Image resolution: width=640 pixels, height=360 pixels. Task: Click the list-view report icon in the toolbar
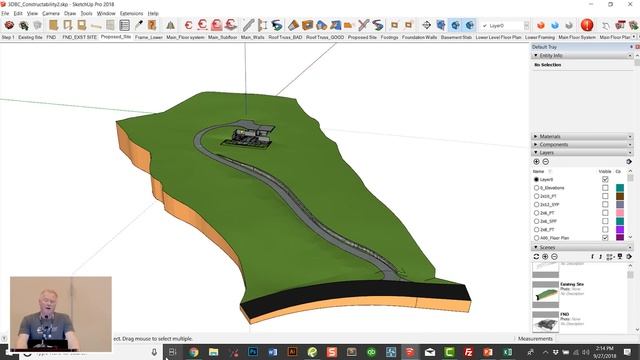(x=124, y=25)
